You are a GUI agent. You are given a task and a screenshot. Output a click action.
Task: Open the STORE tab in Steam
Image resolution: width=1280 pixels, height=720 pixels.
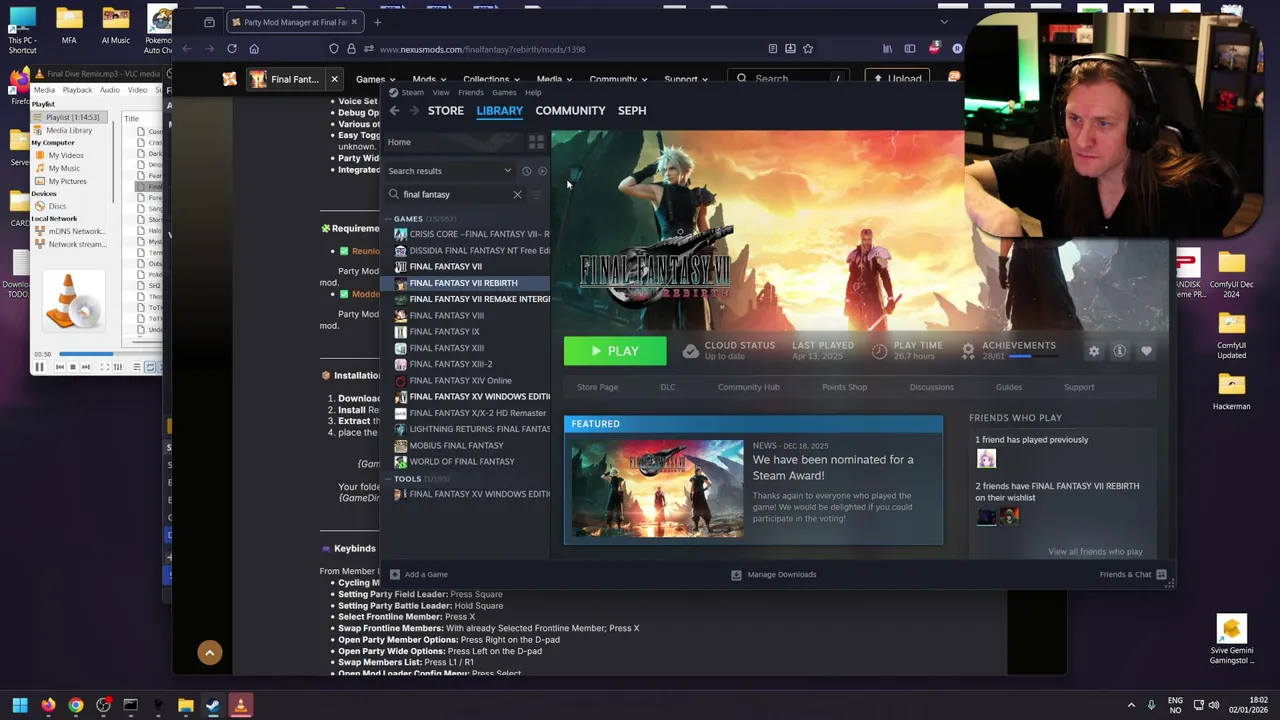click(x=446, y=111)
